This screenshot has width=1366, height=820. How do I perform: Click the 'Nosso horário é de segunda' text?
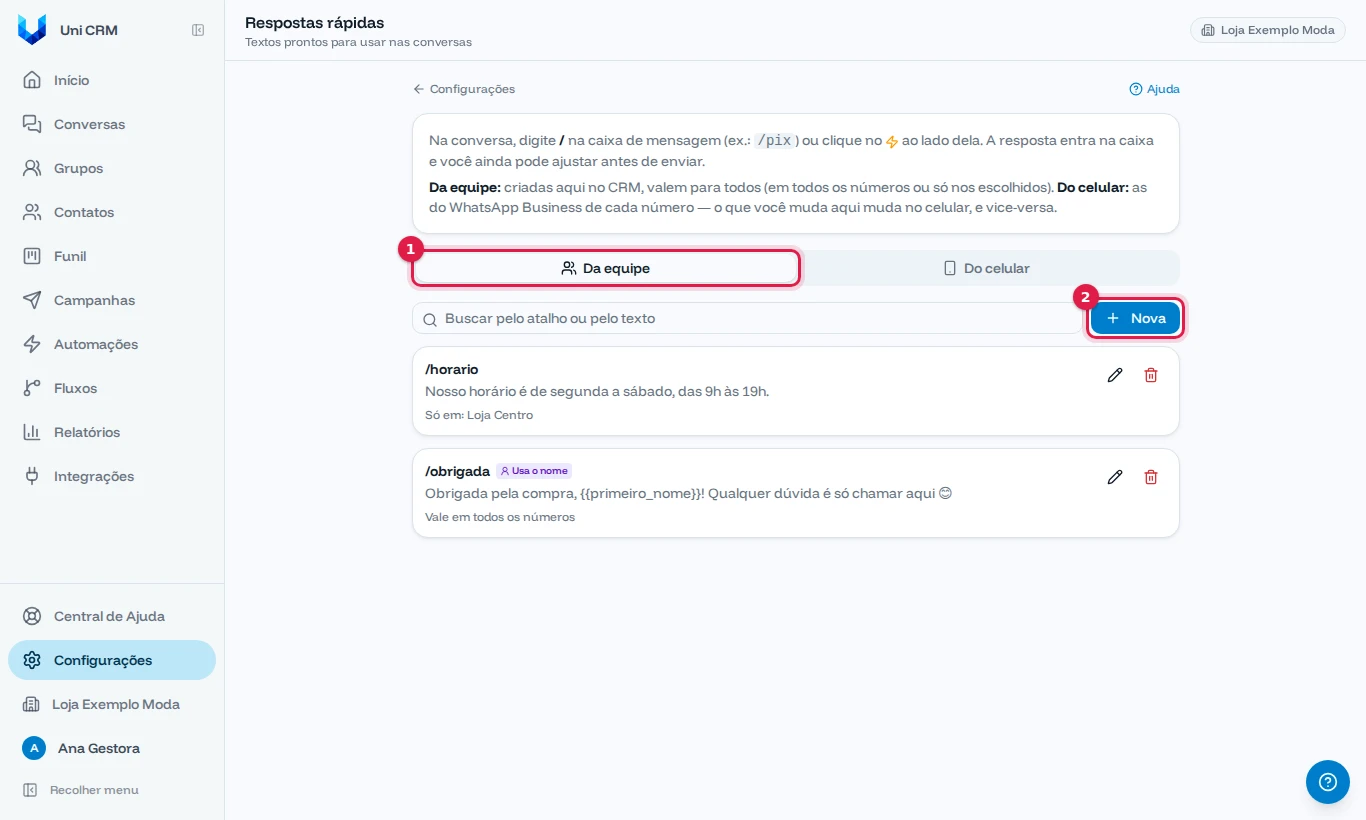coord(597,391)
